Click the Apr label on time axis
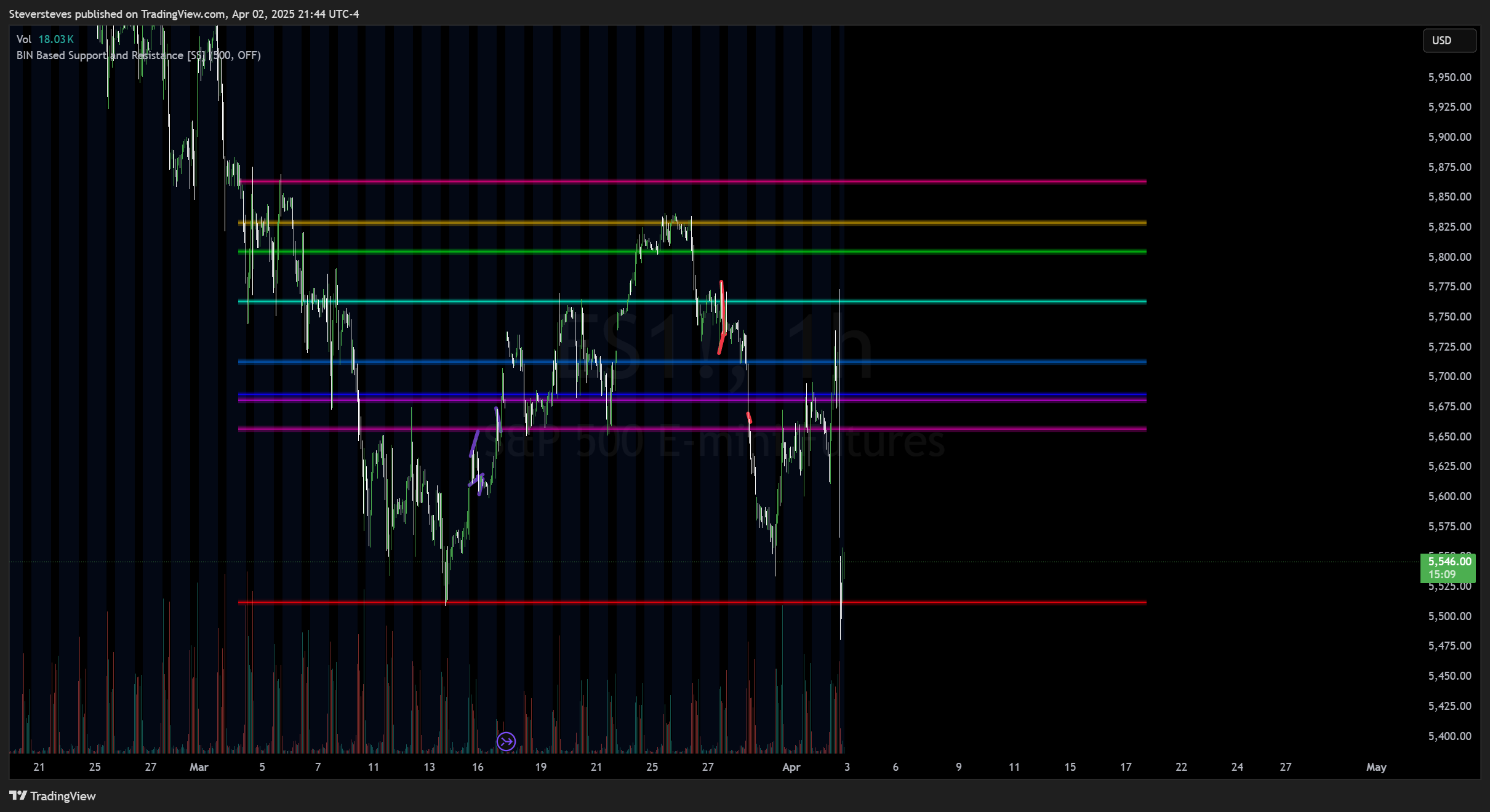This screenshot has height=812, width=1490. [791, 767]
